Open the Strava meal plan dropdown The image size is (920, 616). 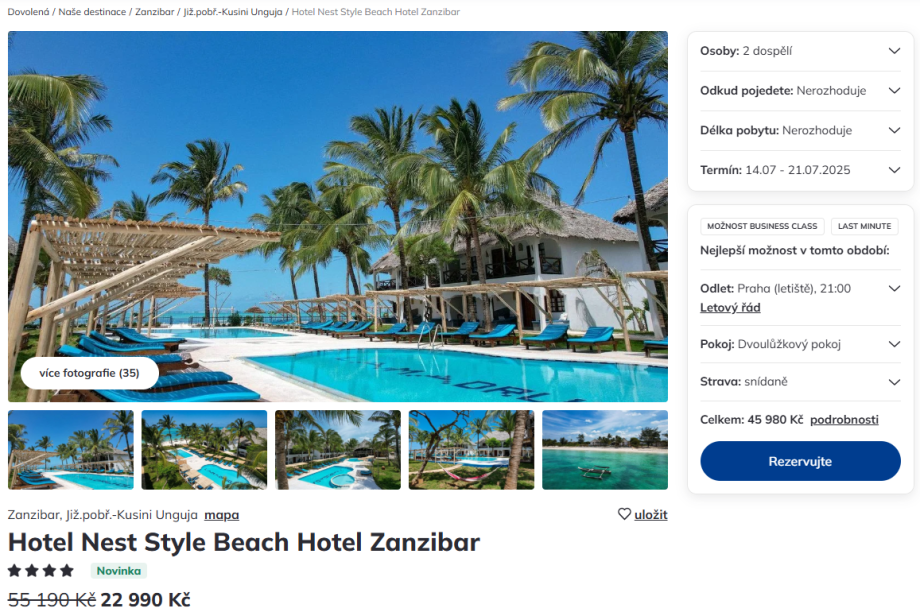800,382
